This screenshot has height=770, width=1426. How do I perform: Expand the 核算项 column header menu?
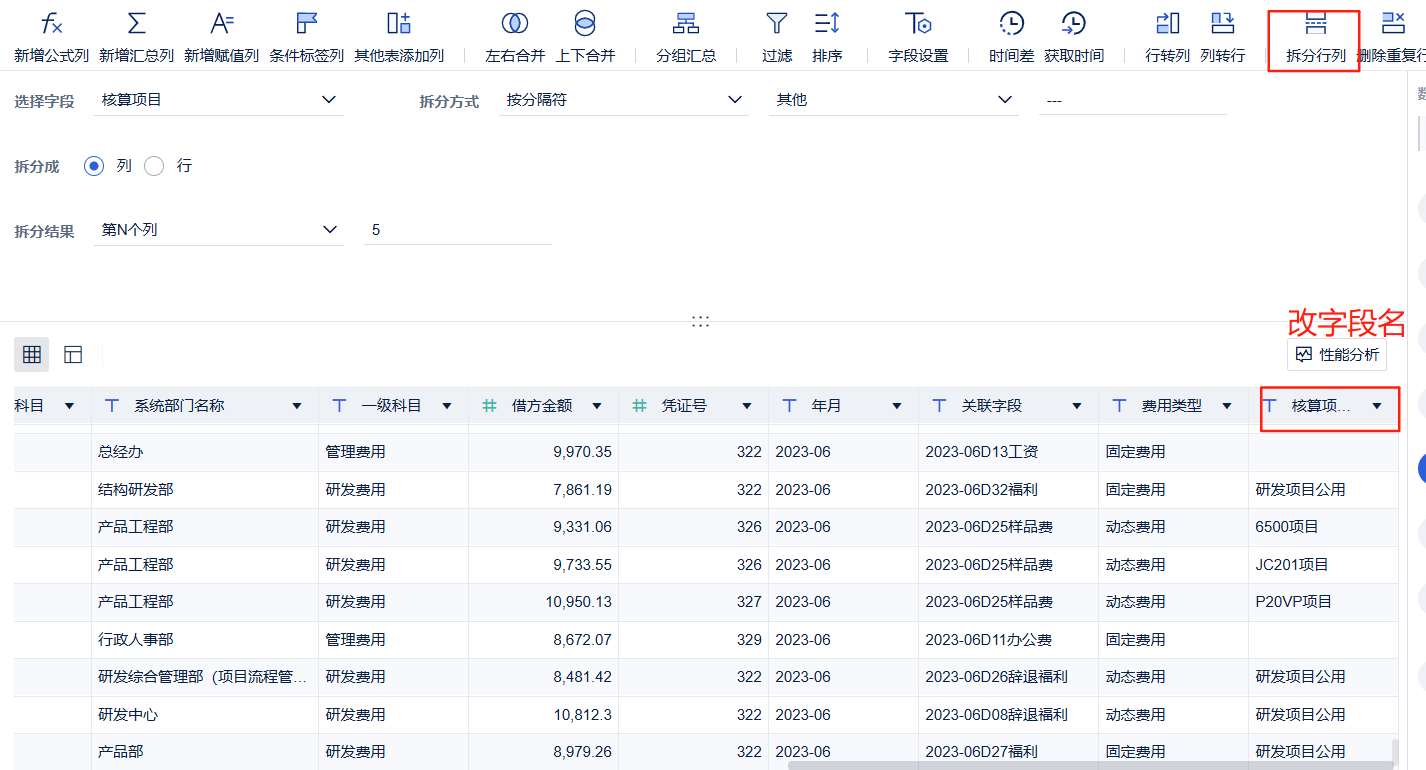tap(1377, 406)
